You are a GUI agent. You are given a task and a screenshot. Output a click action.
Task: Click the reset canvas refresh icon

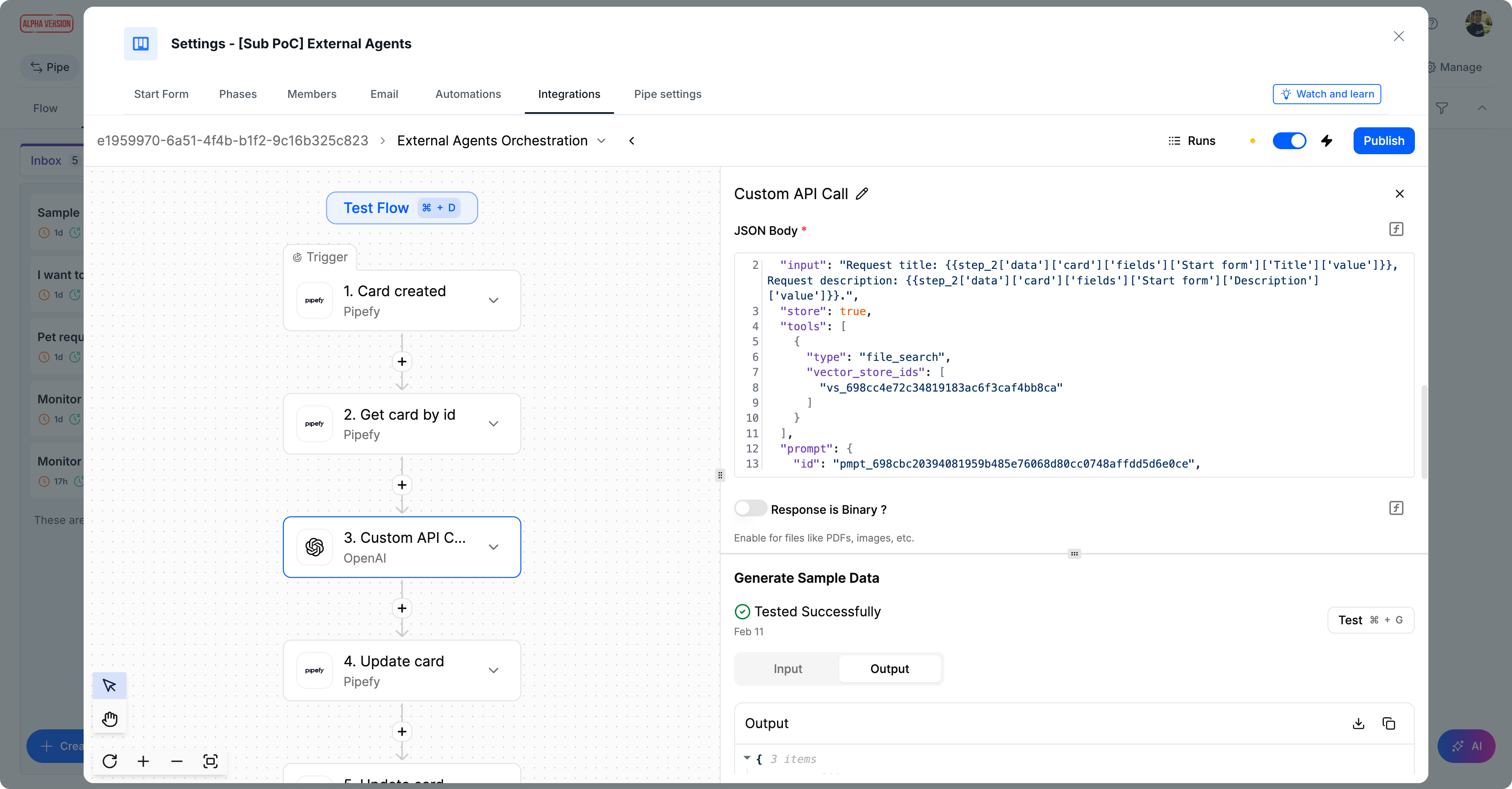(110, 761)
